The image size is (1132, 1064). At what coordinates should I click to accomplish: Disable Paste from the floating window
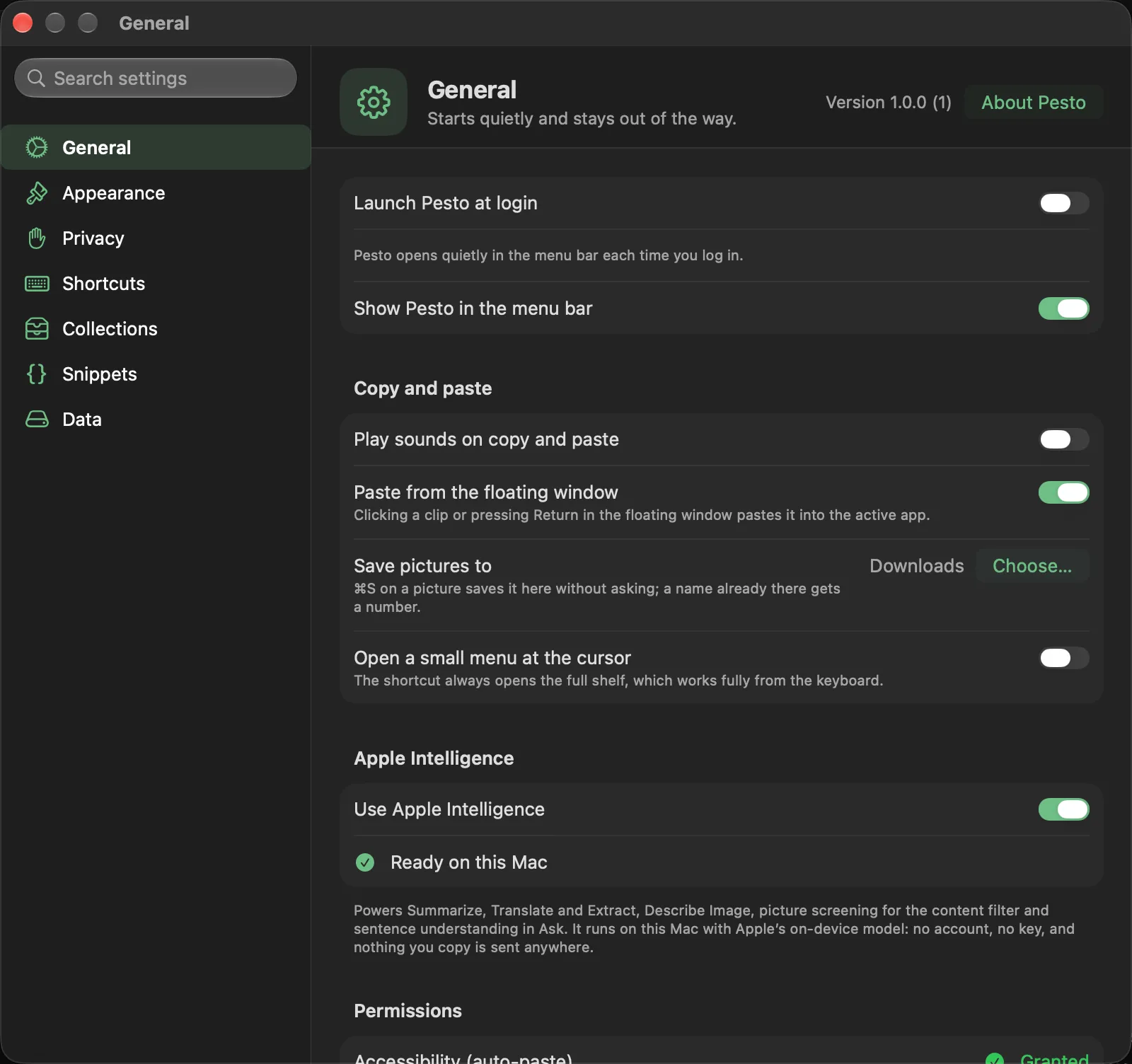pos(1064,492)
